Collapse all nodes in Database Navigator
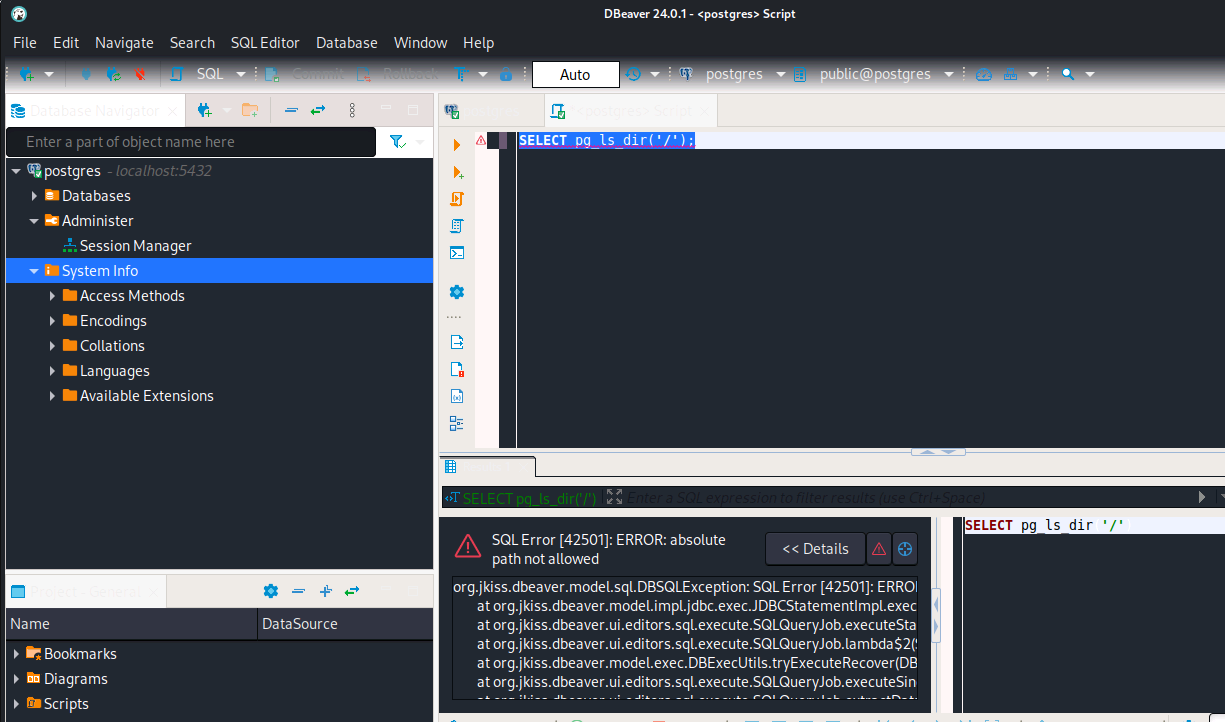 click(291, 110)
